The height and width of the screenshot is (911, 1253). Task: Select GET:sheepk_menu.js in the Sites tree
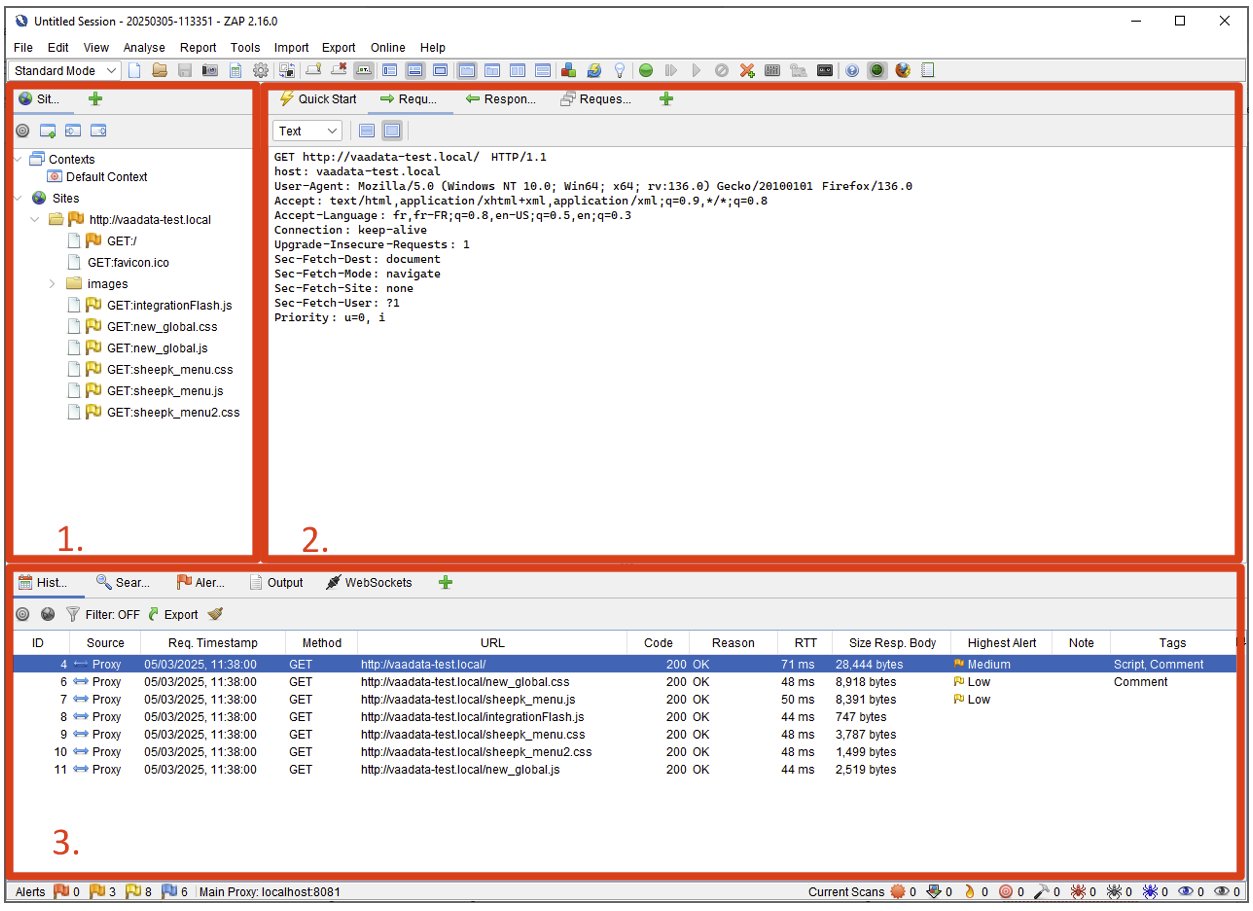(164, 391)
